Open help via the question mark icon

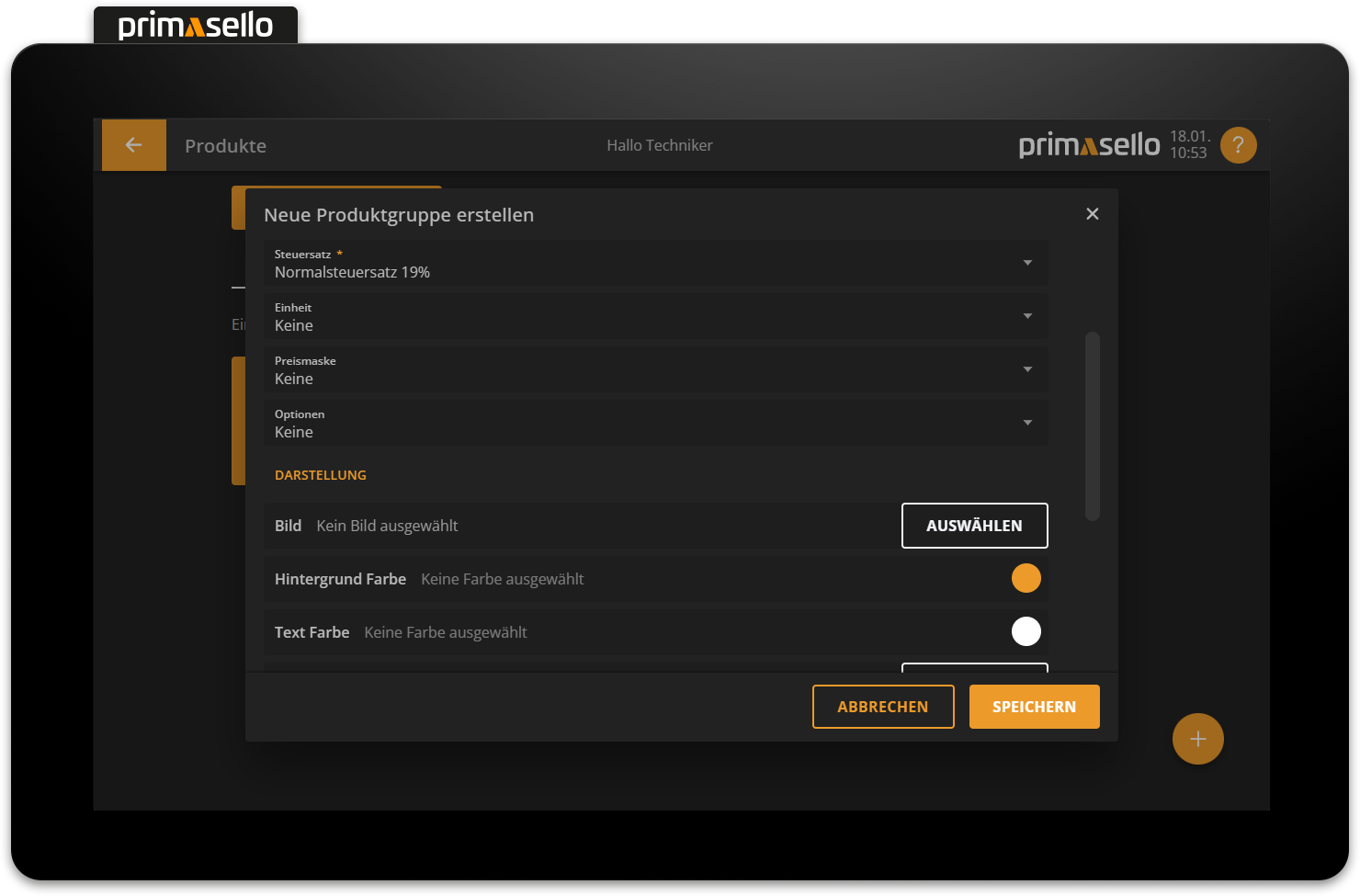tap(1238, 145)
